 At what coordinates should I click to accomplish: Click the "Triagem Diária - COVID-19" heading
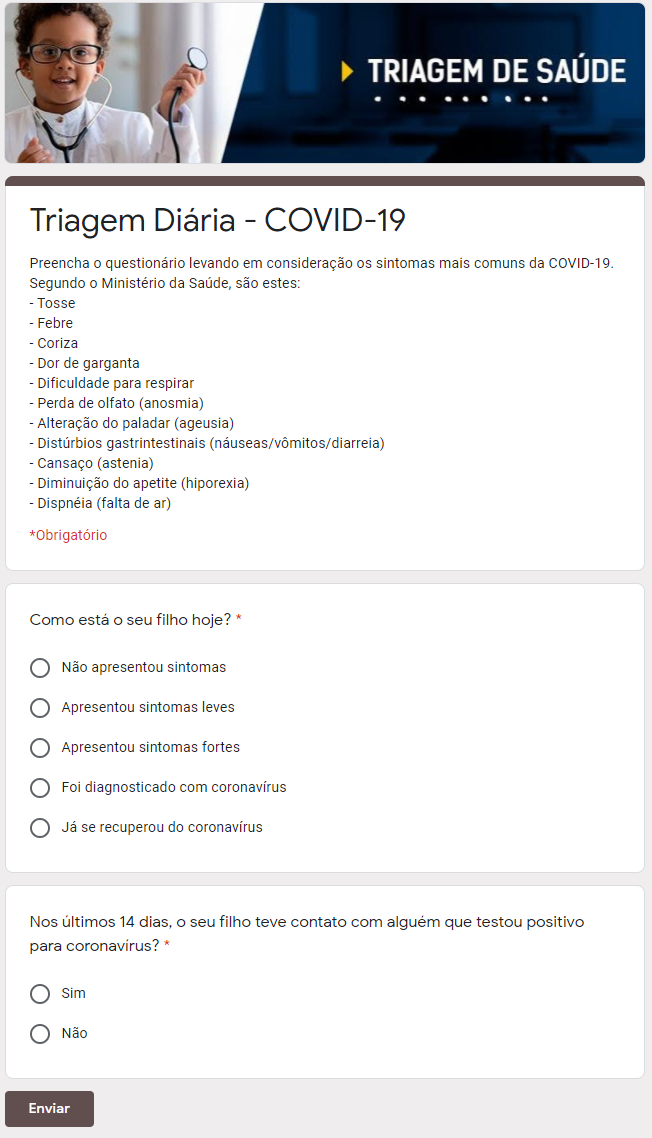(x=218, y=220)
